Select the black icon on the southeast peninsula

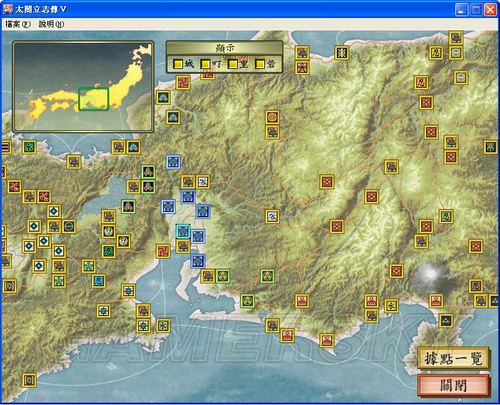446,320
